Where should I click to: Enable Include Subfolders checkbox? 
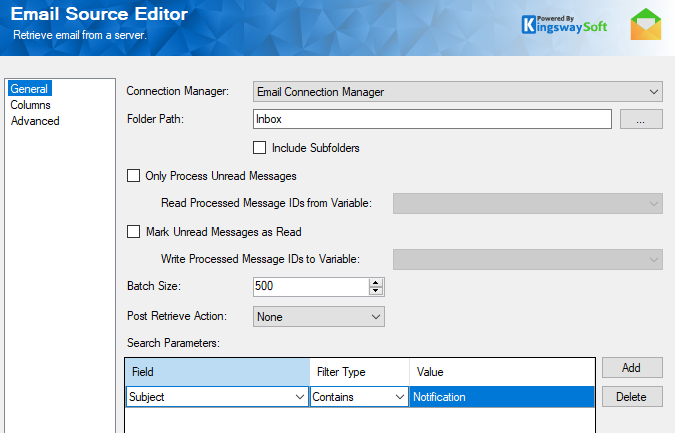pos(261,148)
